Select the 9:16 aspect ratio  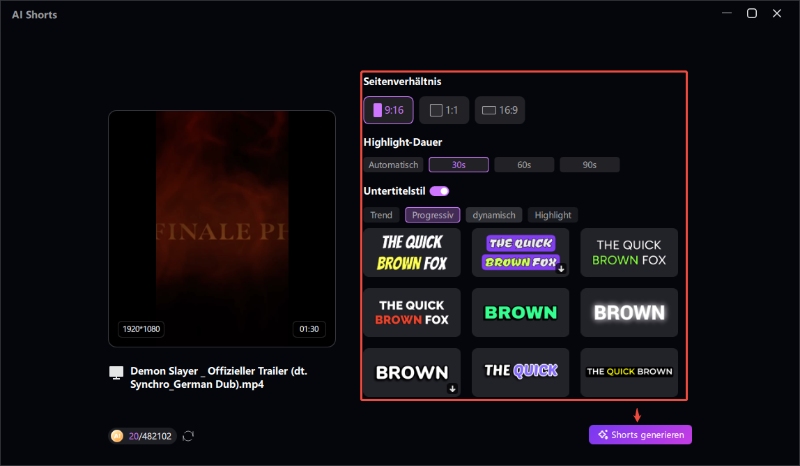point(388,110)
